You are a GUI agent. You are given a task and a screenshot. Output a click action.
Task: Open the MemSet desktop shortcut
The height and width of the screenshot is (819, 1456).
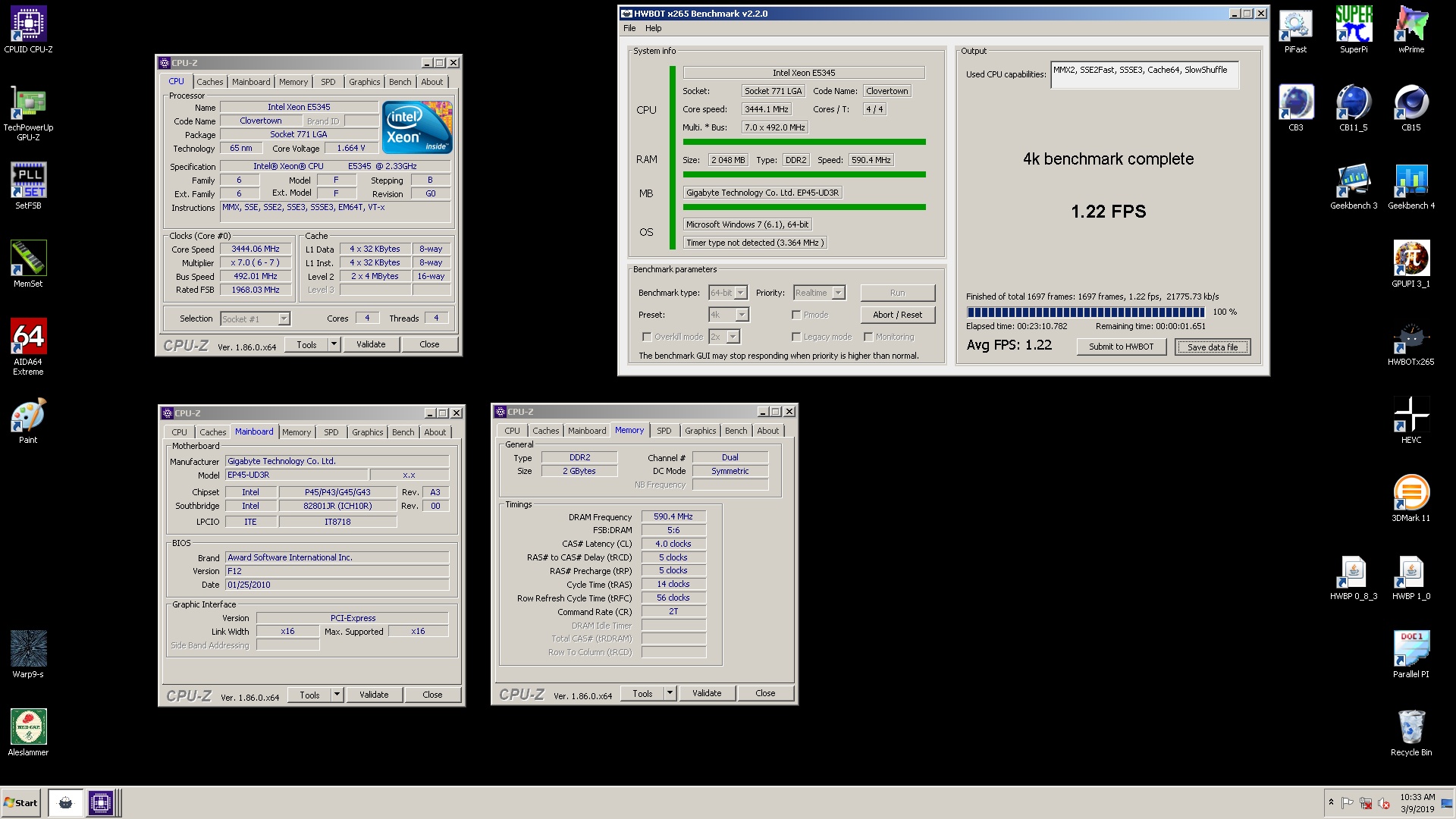pos(28,264)
